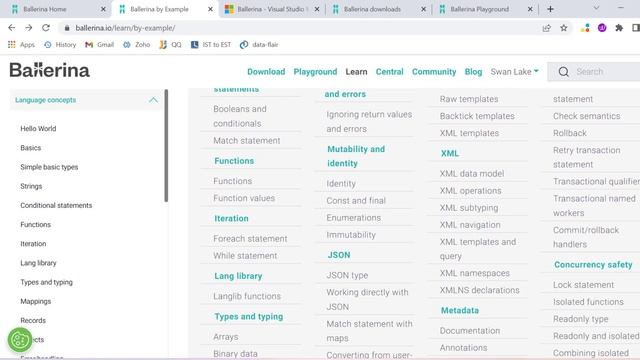Open the Match statement example
640x360 pixels.
point(247,140)
